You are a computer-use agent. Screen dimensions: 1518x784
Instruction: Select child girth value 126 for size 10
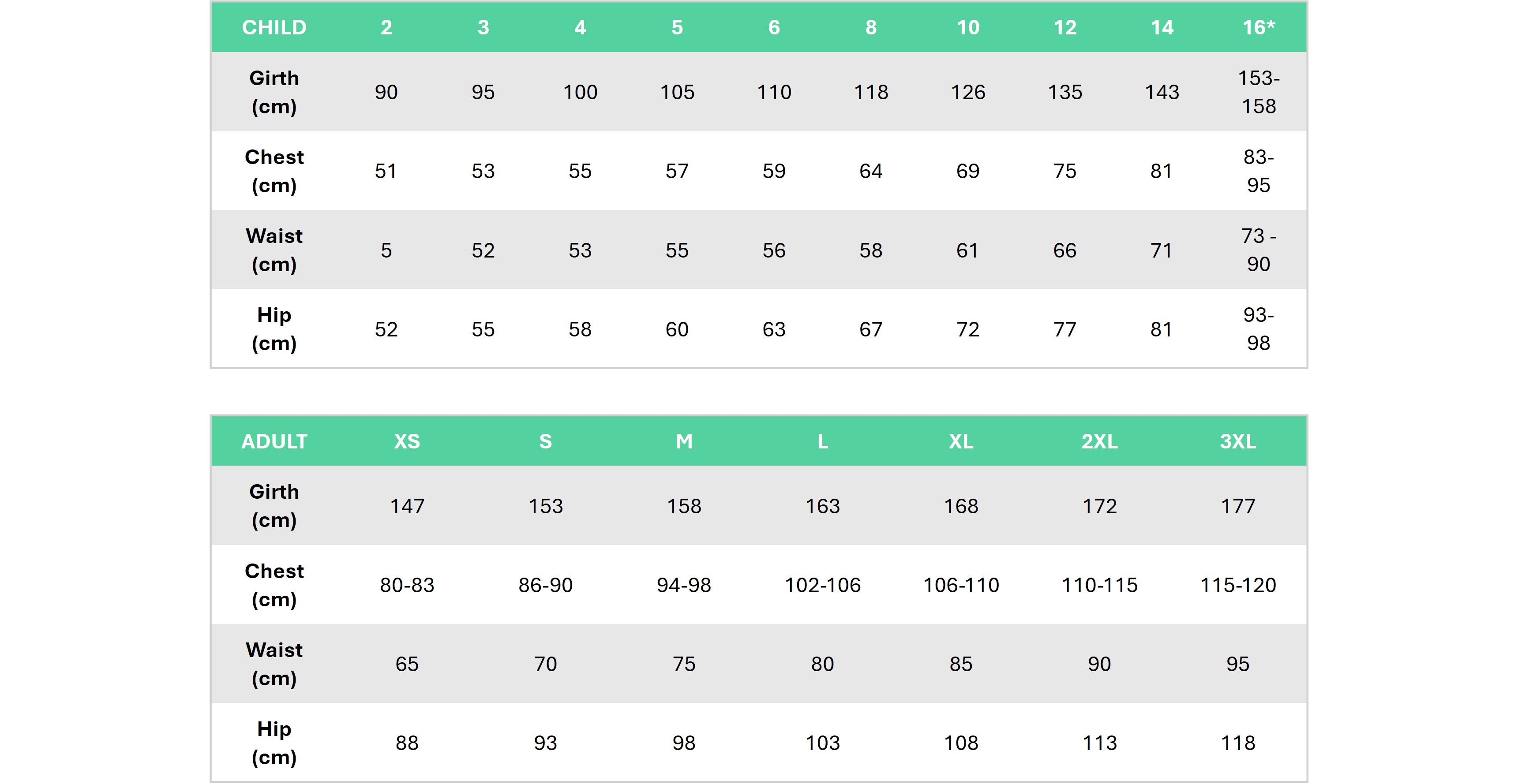(967, 92)
